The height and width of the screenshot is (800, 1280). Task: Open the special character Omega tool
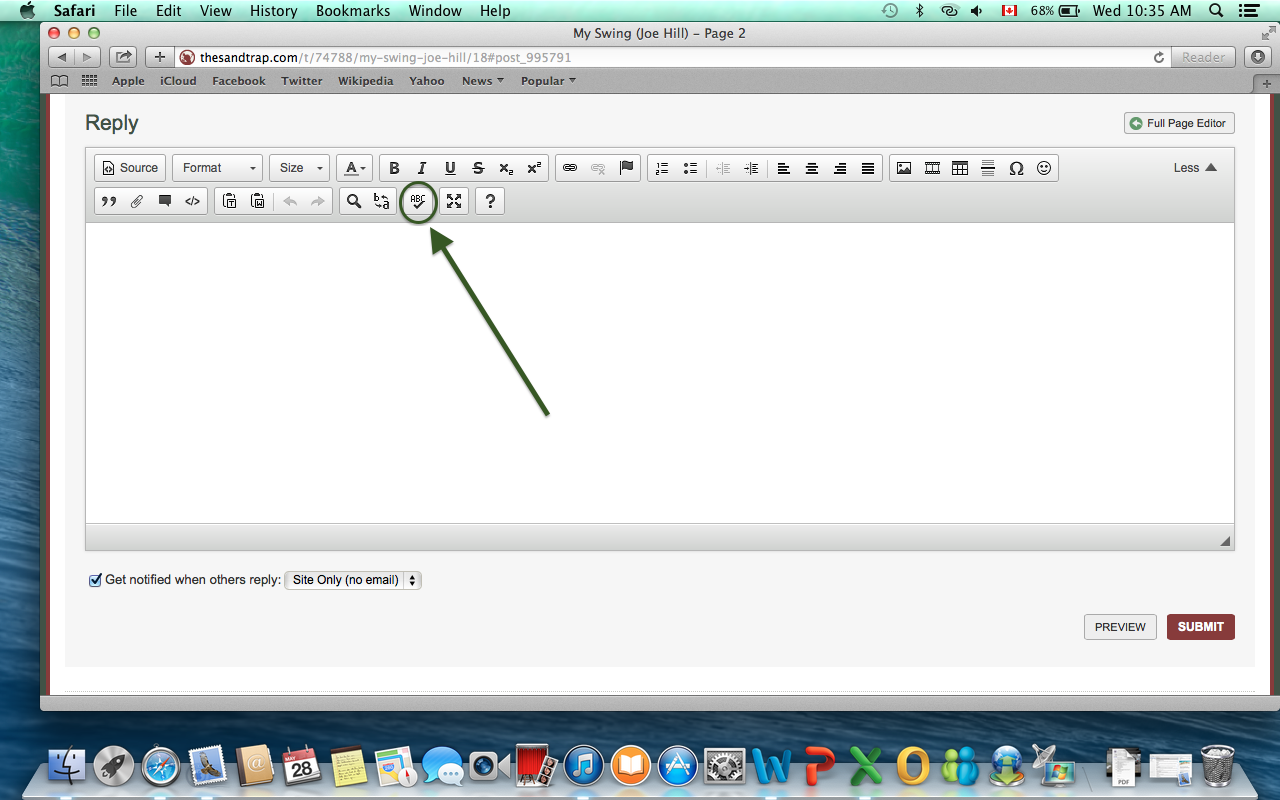pos(1016,168)
